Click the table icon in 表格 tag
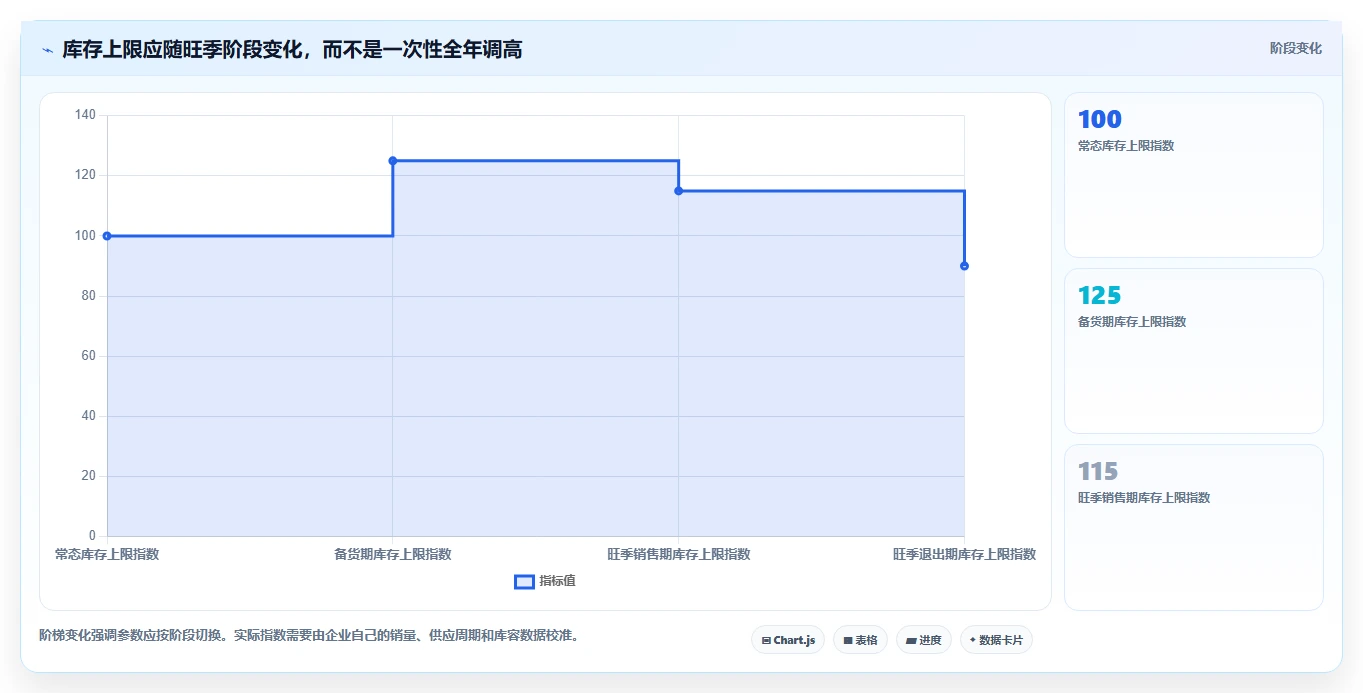Image resolution: width=1363 pixels, height=693 pixels. (x=848, y=640)
